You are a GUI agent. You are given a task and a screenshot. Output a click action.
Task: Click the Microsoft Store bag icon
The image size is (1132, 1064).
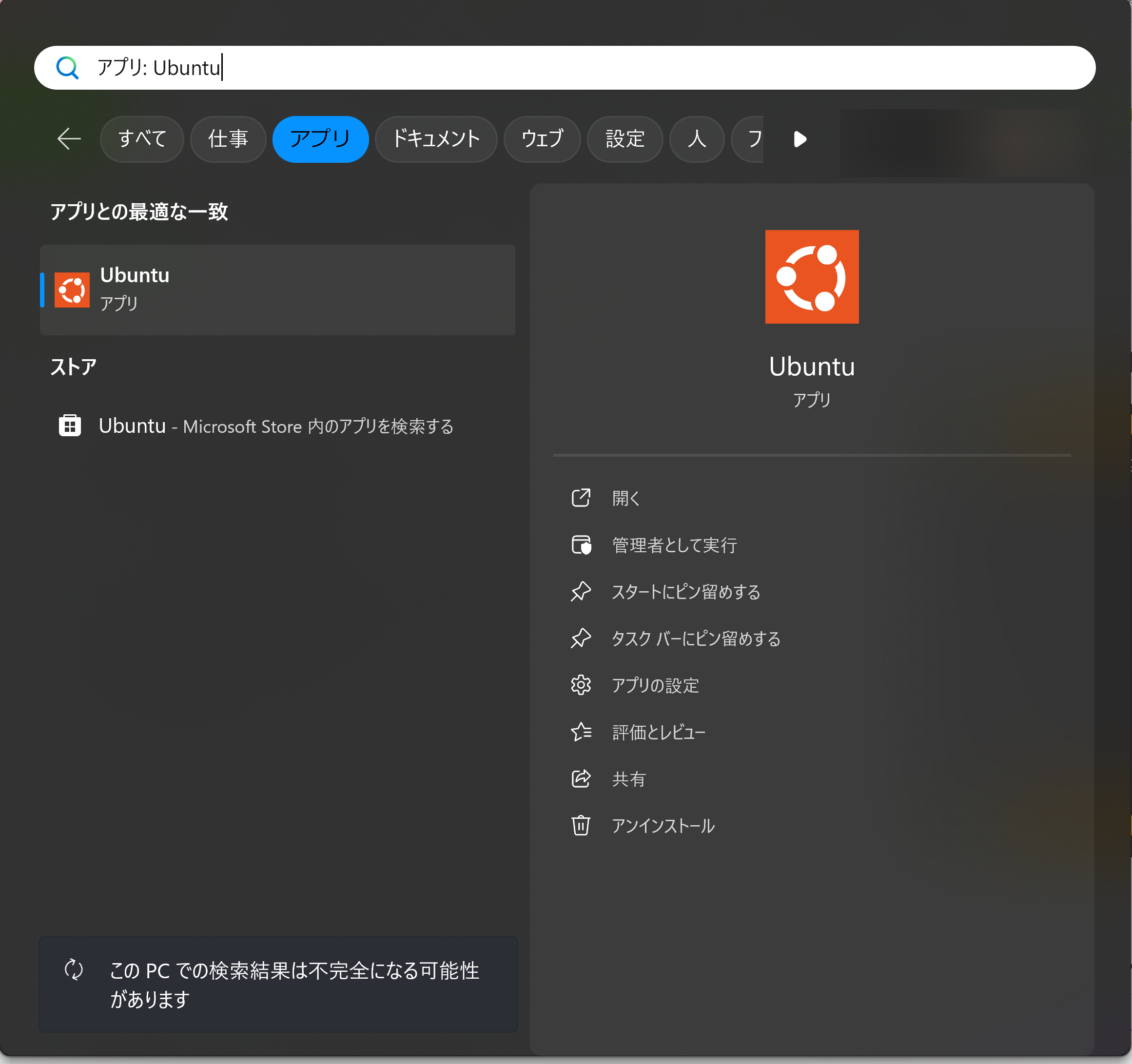(x=70, y=425)
